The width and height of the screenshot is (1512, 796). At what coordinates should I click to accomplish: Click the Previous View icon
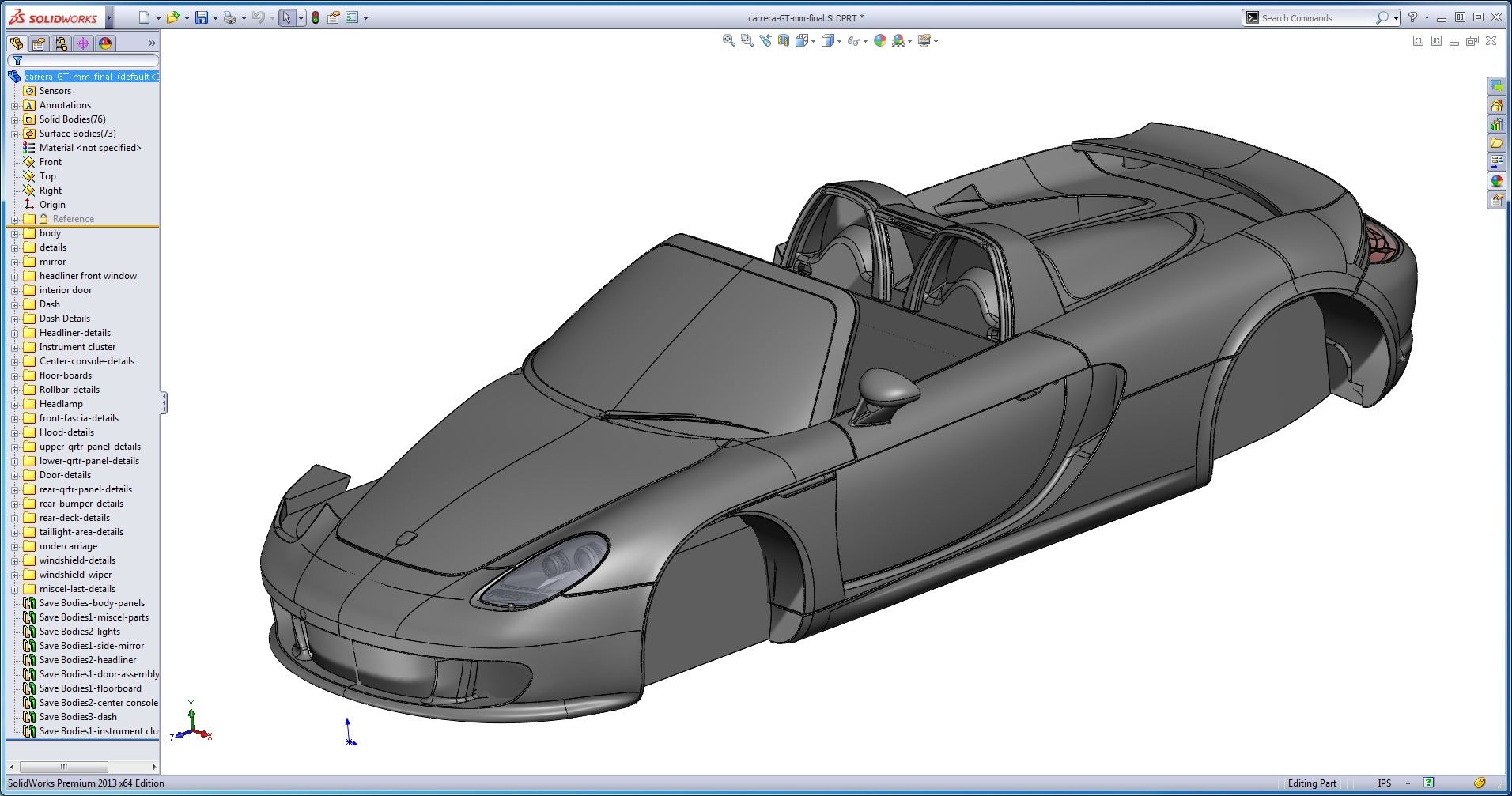[765, 40]
